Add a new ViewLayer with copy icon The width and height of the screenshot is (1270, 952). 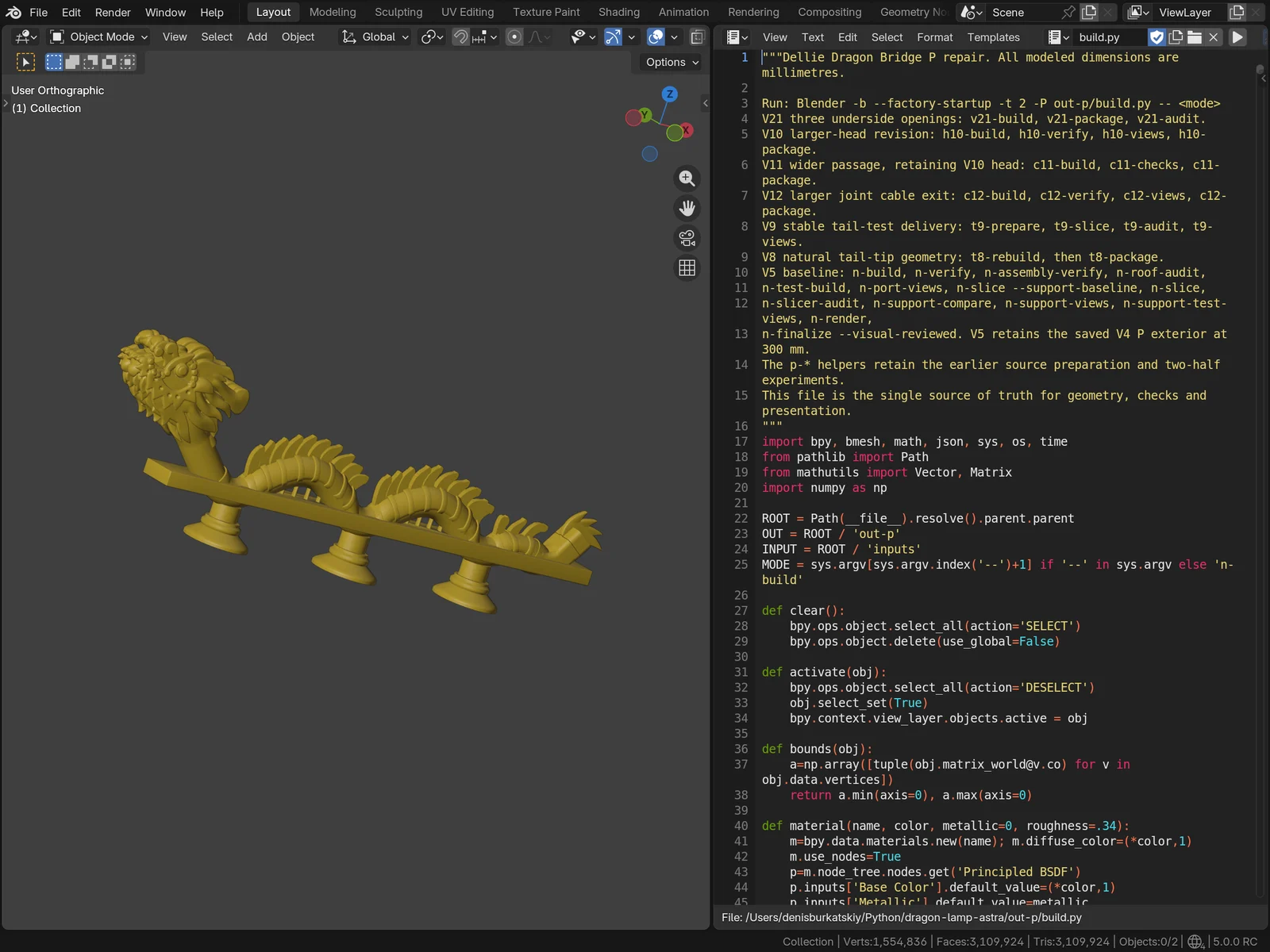pyautogui.click(x=1237, y=12)
